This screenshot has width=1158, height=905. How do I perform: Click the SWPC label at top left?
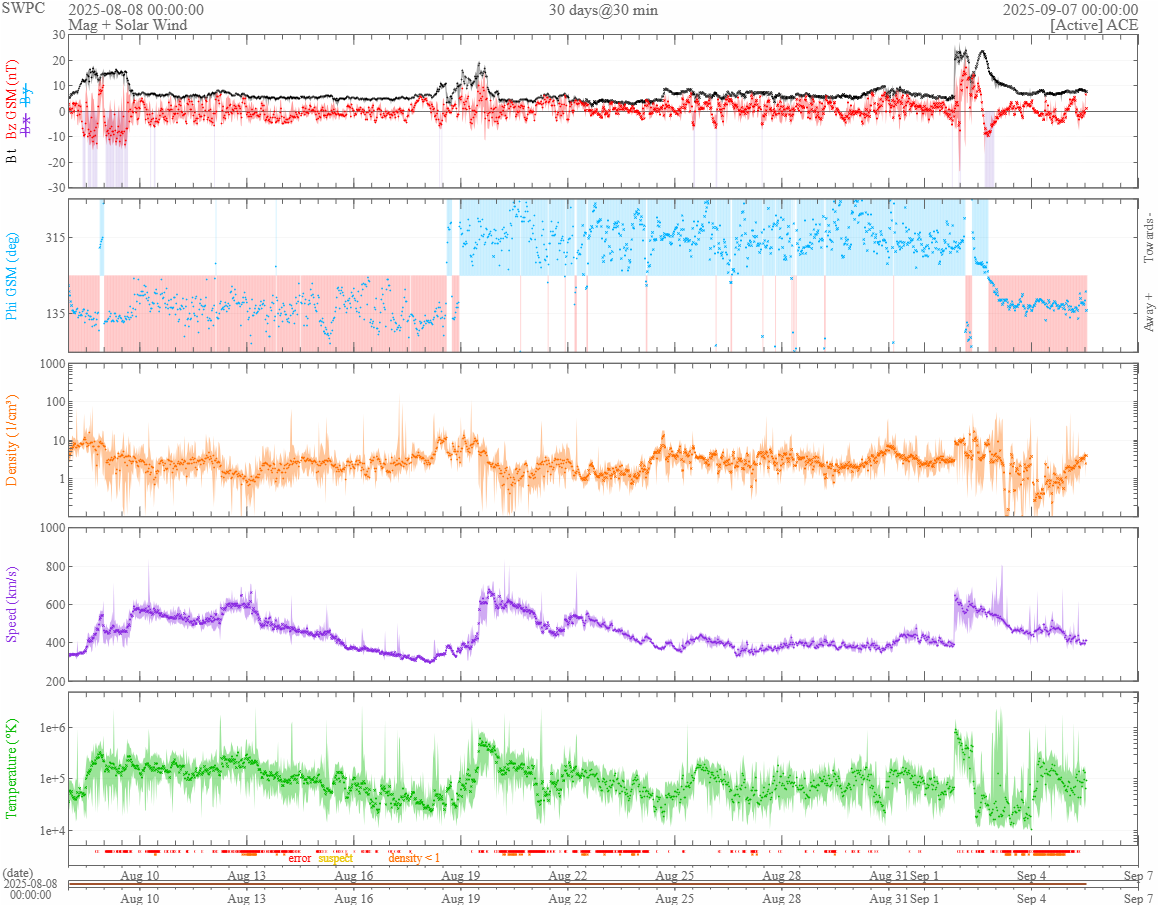tap(23, 8)
